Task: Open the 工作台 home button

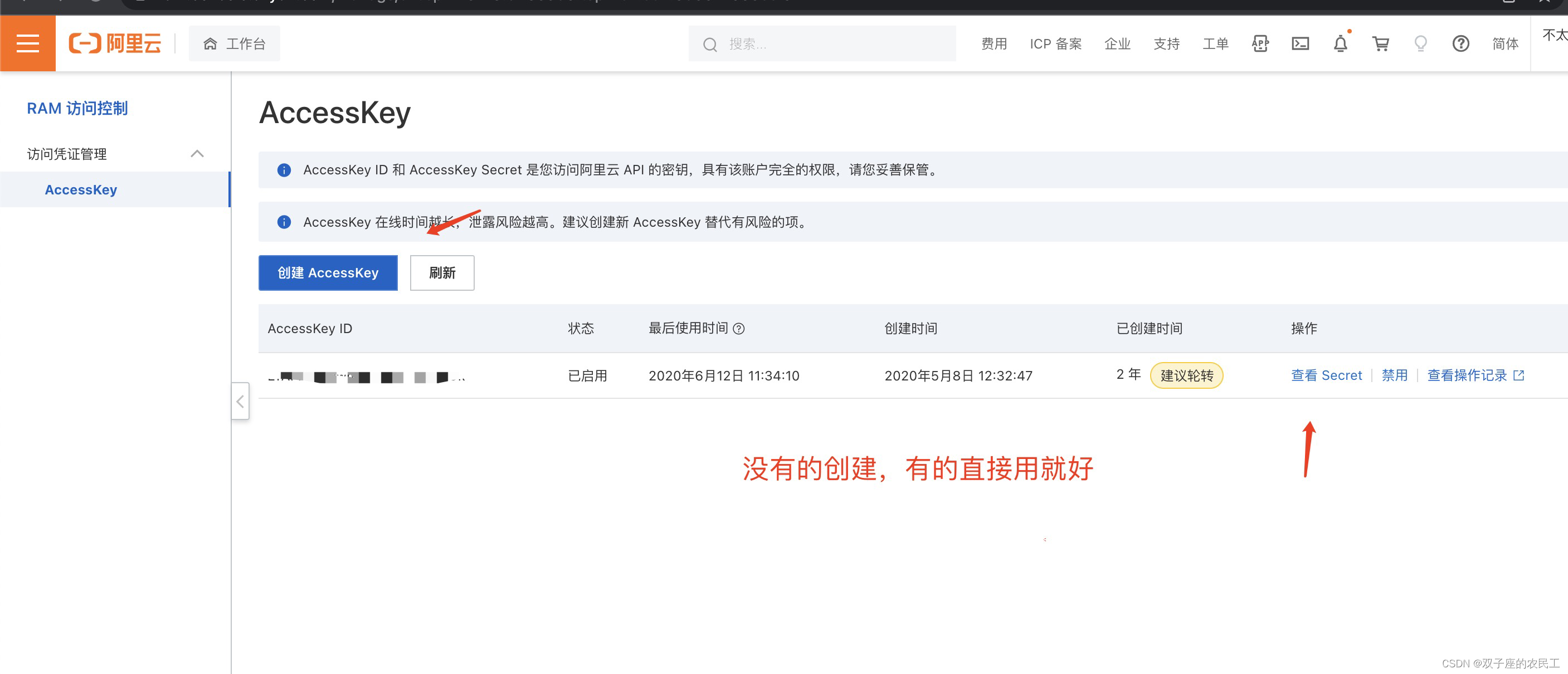Action: [235, 44]
